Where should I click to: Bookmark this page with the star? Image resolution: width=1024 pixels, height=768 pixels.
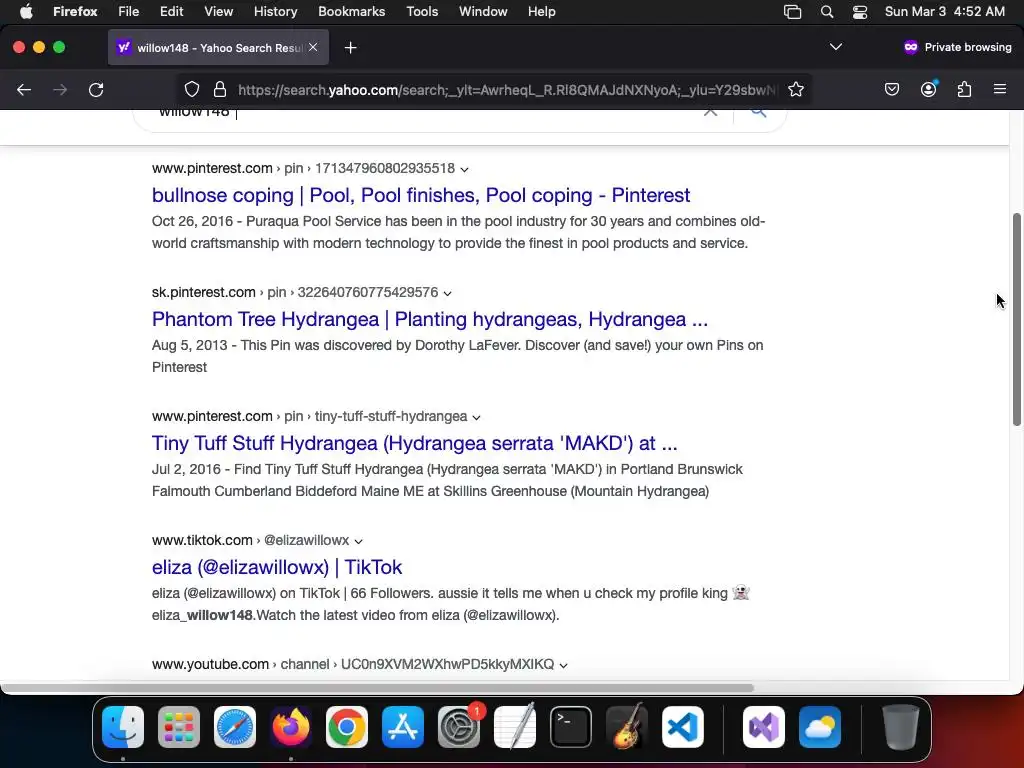point(795,89)
